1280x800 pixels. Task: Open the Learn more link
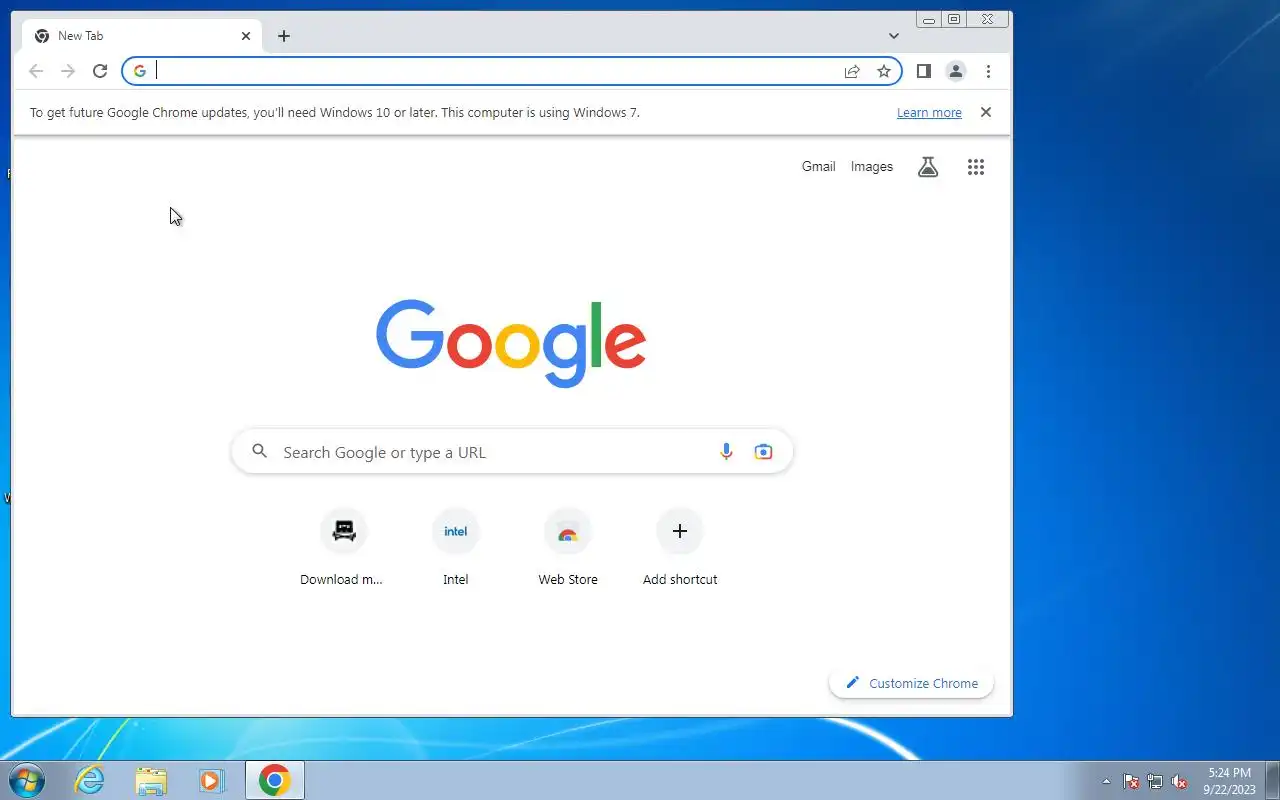pos(929,113)
